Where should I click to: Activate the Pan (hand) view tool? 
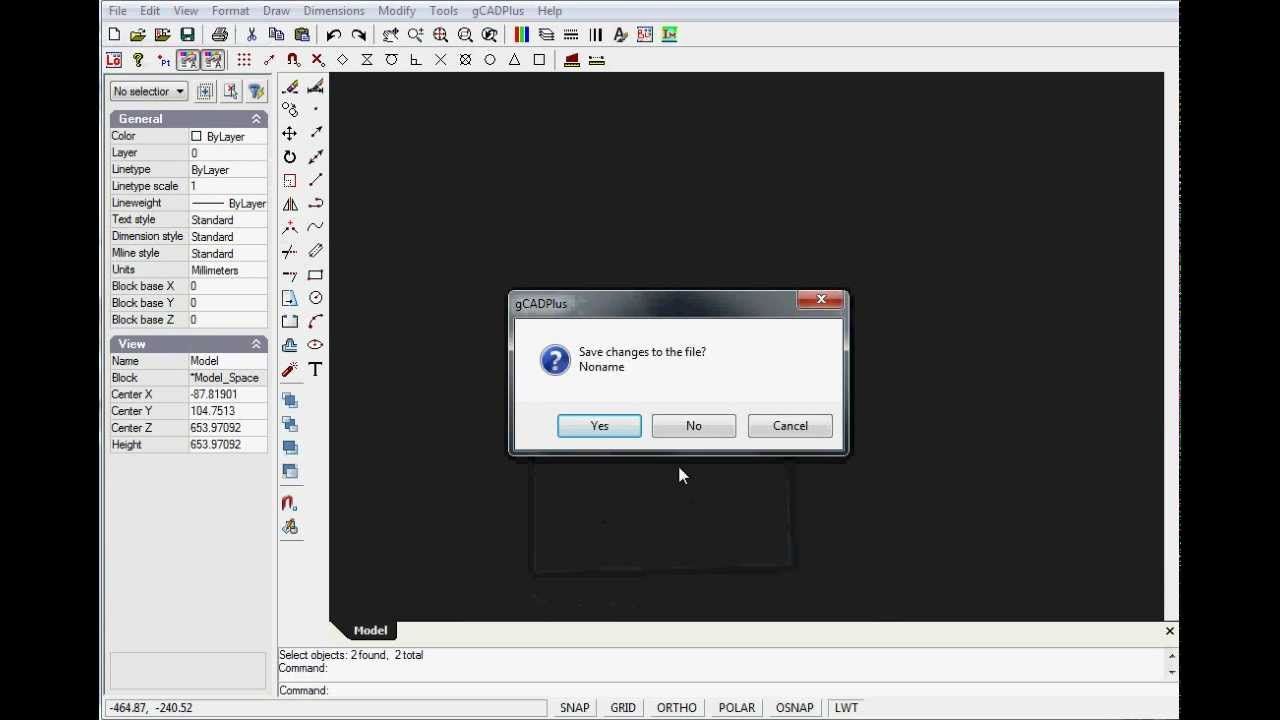point(391,35)
